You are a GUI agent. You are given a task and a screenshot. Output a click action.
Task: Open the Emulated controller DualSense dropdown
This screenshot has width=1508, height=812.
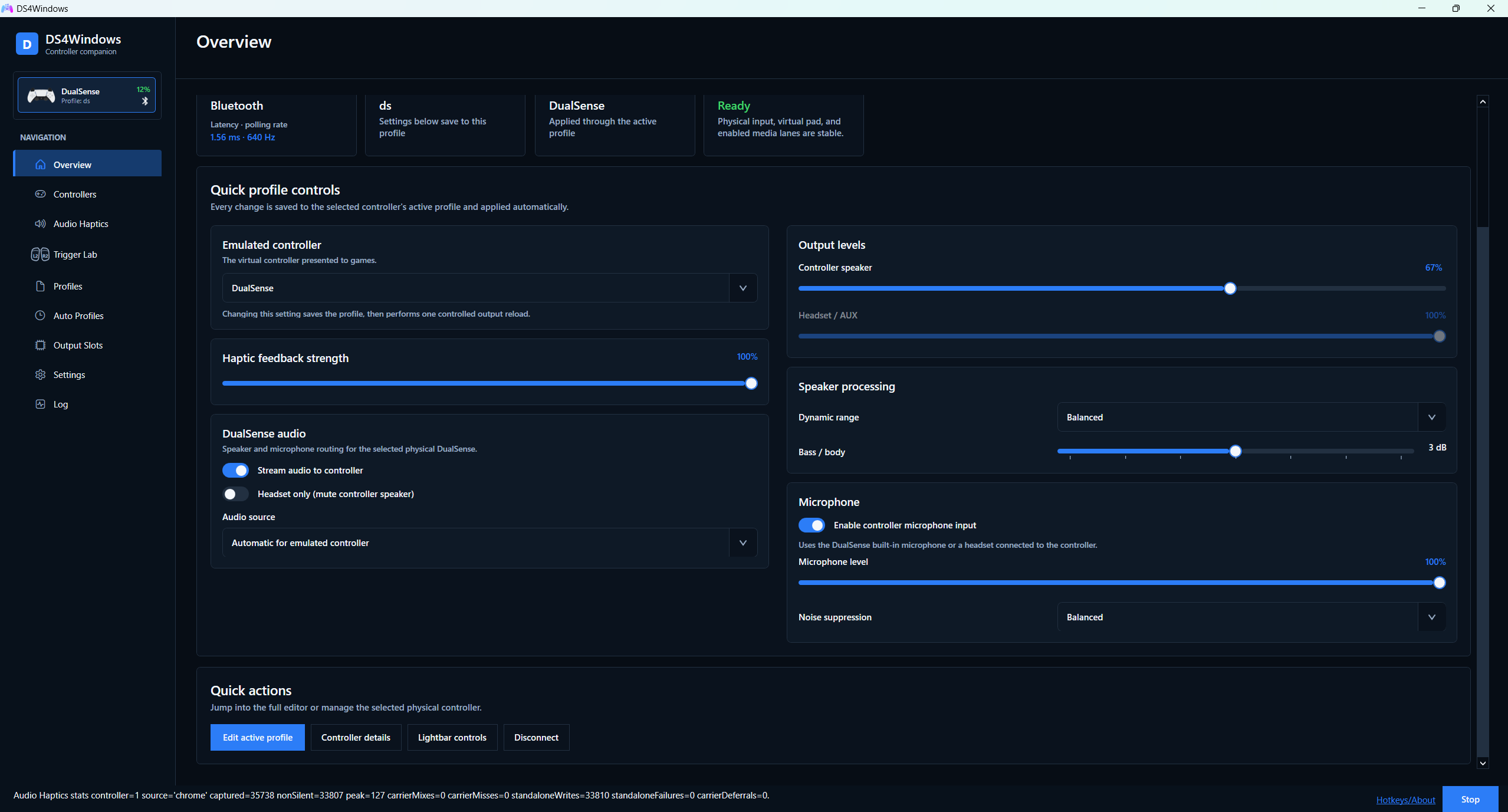[489, 288]
